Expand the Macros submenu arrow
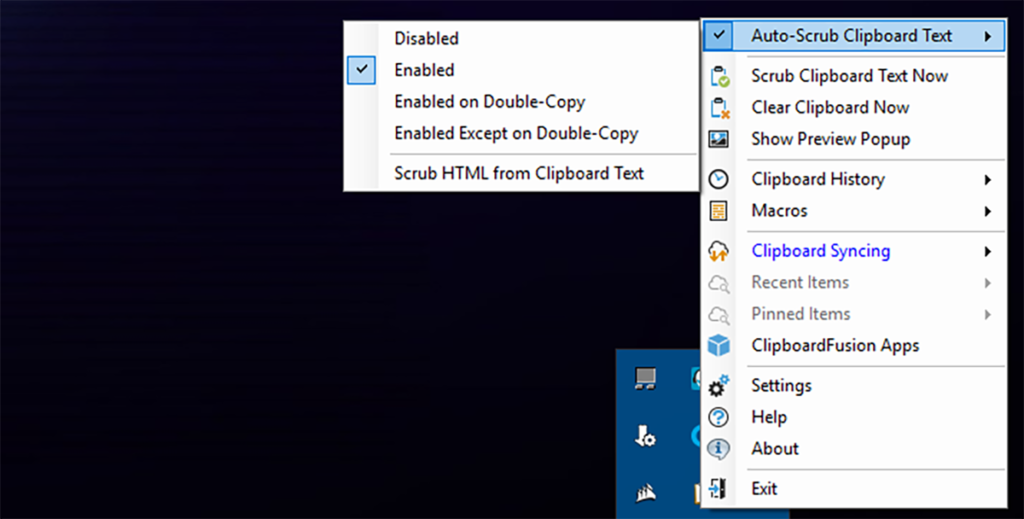 tap(988, 211)
